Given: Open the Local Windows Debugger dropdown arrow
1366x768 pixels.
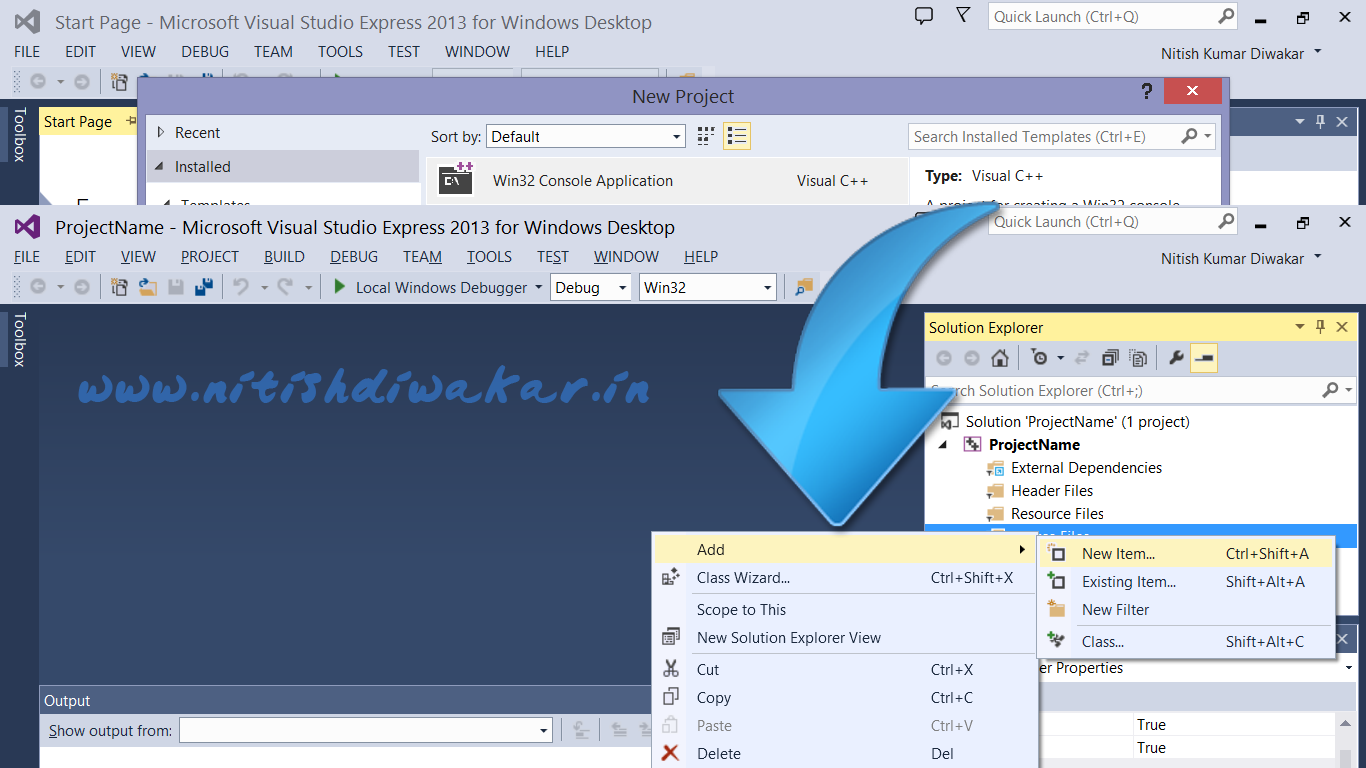Looking at the screenshot, I should (538, 287).
